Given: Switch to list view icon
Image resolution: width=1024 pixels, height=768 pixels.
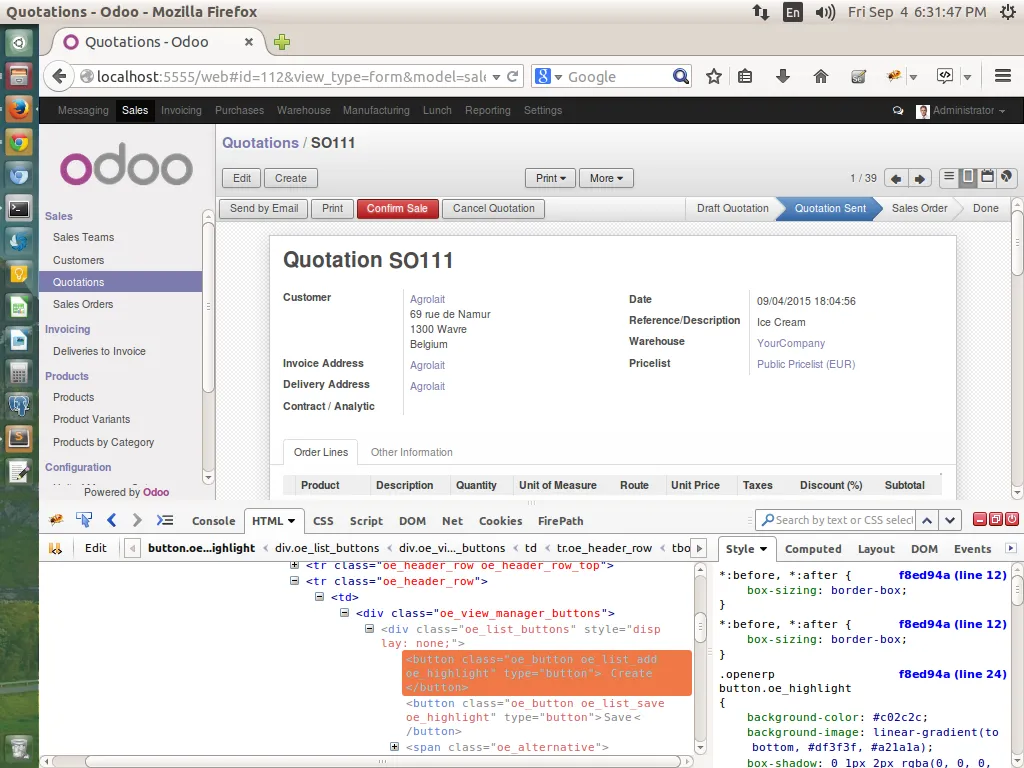Looking at the screenshot, I should (949, 177).
